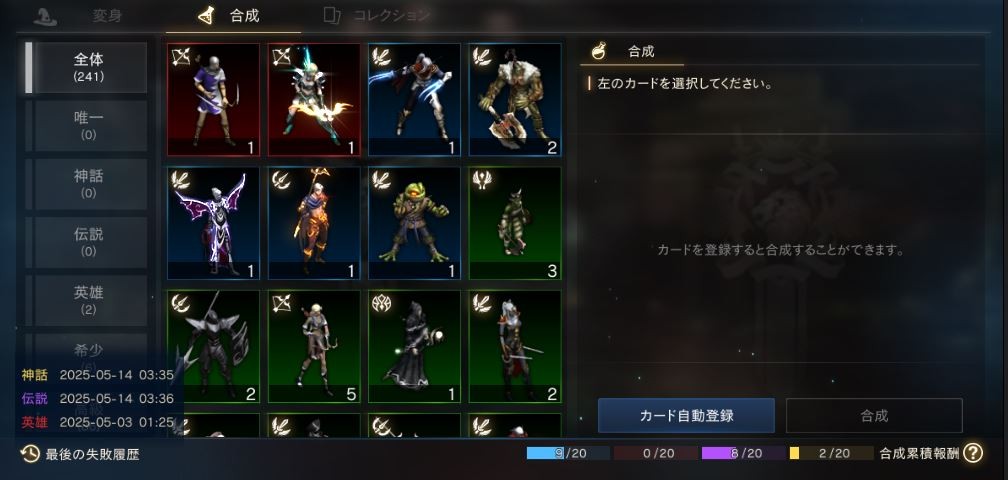Image resolution: width=1008 pixels, height=480 pixels.
Task: Click the purple 8/20 progress bar
Action: pos(743,453)
